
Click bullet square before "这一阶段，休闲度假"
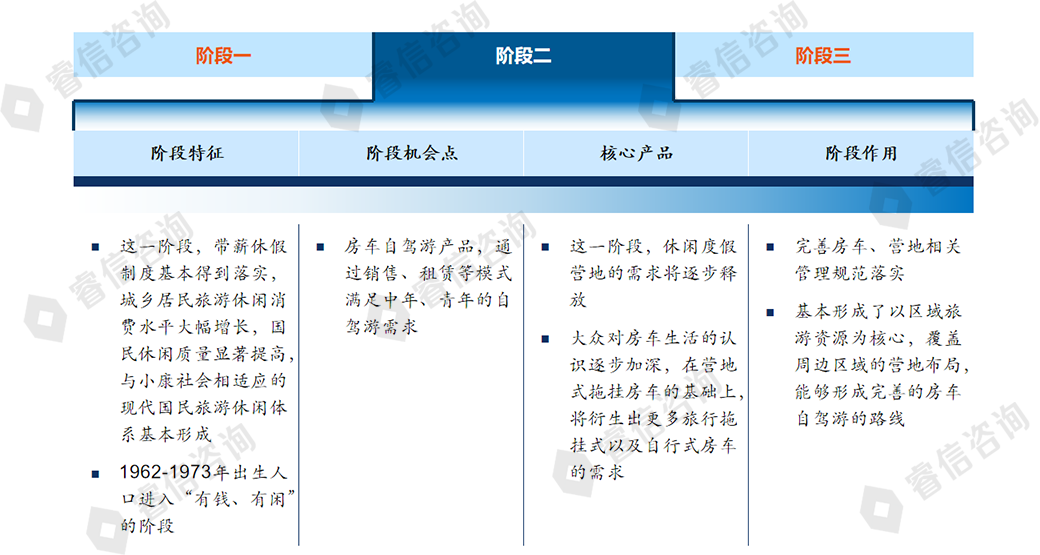pos(546,246)
